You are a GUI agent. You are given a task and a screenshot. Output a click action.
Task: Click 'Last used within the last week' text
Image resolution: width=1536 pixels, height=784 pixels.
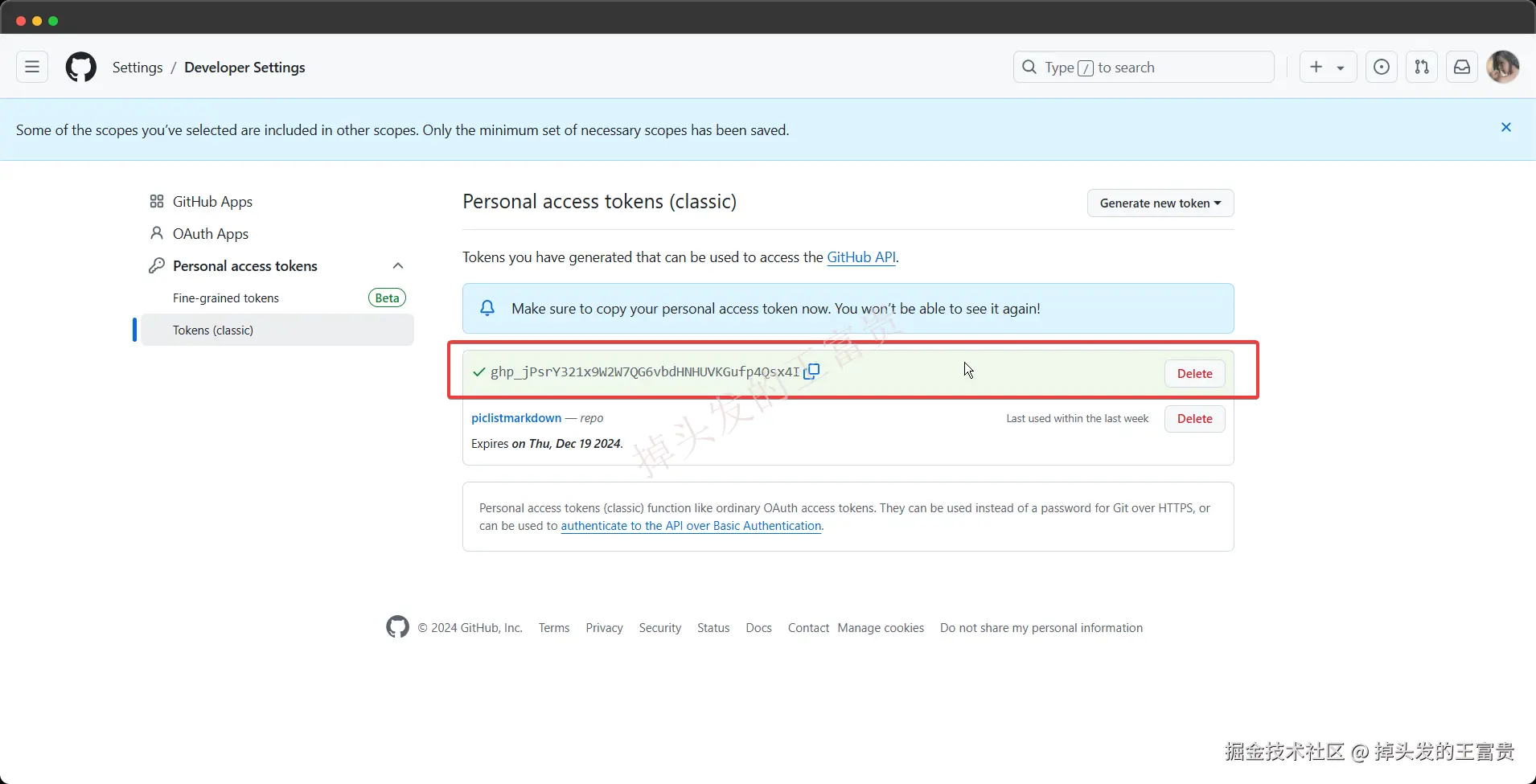pyautogui.click(x=1078, y=419)
